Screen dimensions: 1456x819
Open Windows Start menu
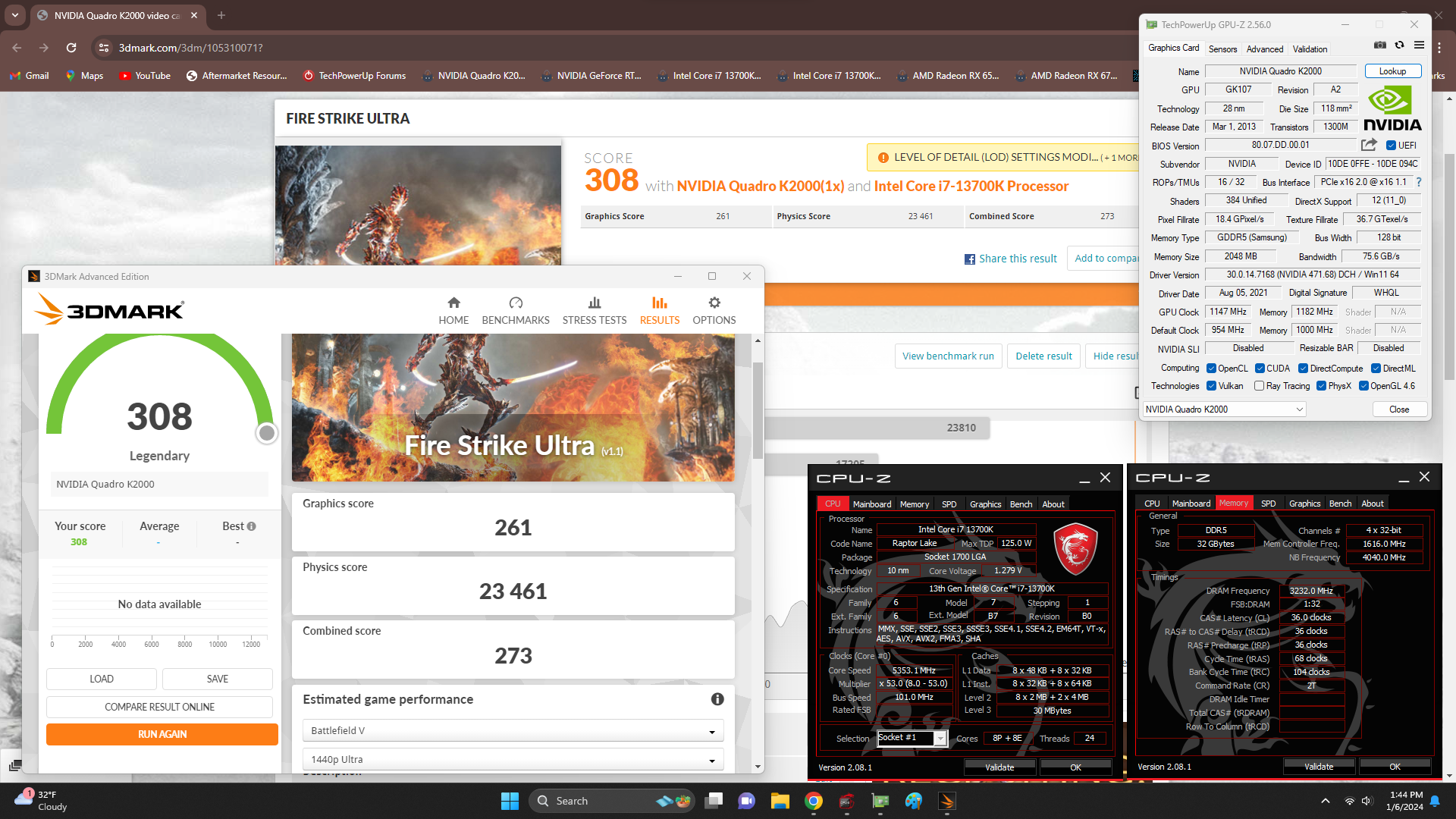510,801
